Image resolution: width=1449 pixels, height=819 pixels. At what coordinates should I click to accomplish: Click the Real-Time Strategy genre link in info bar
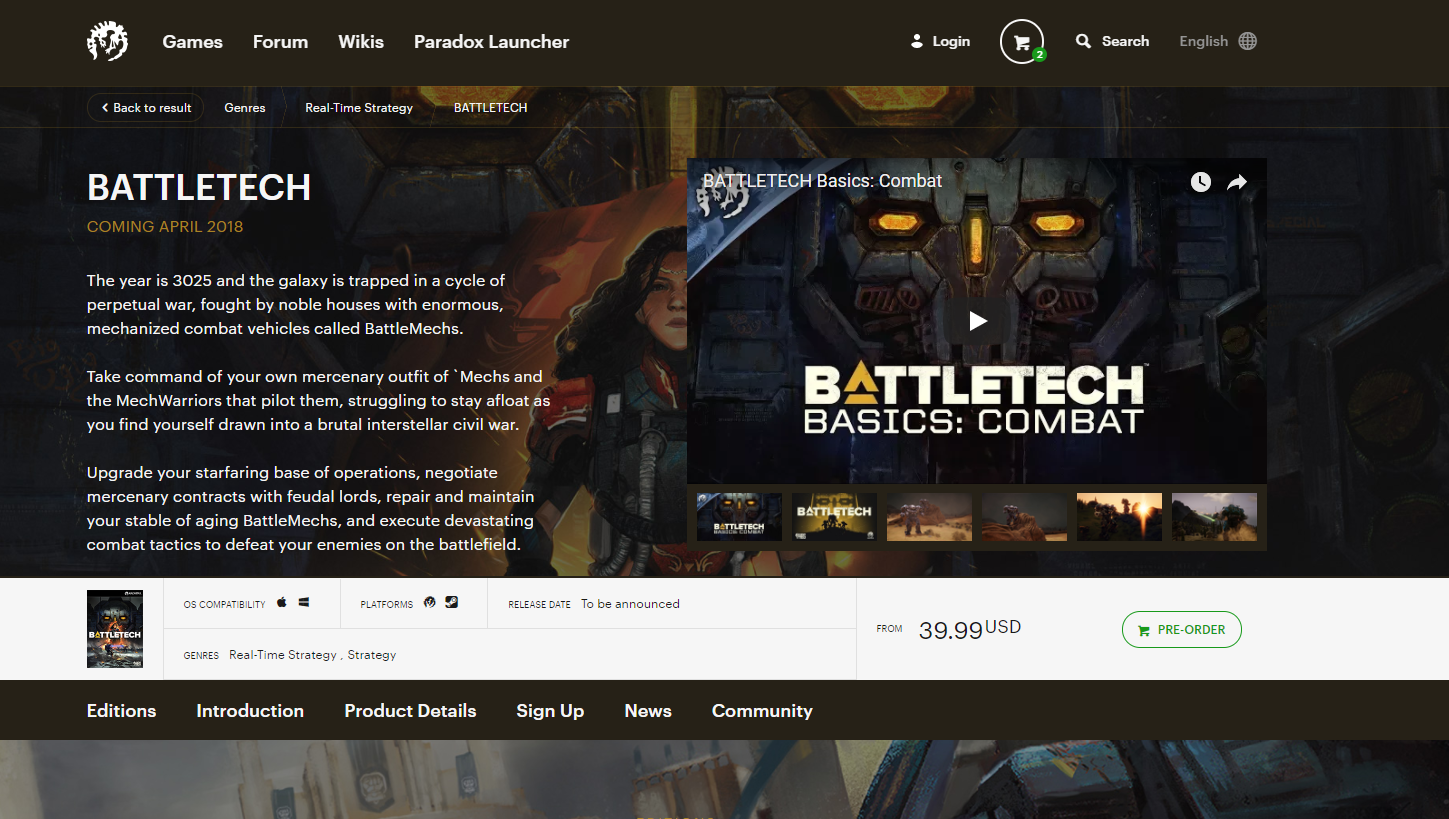click(283, 655)
